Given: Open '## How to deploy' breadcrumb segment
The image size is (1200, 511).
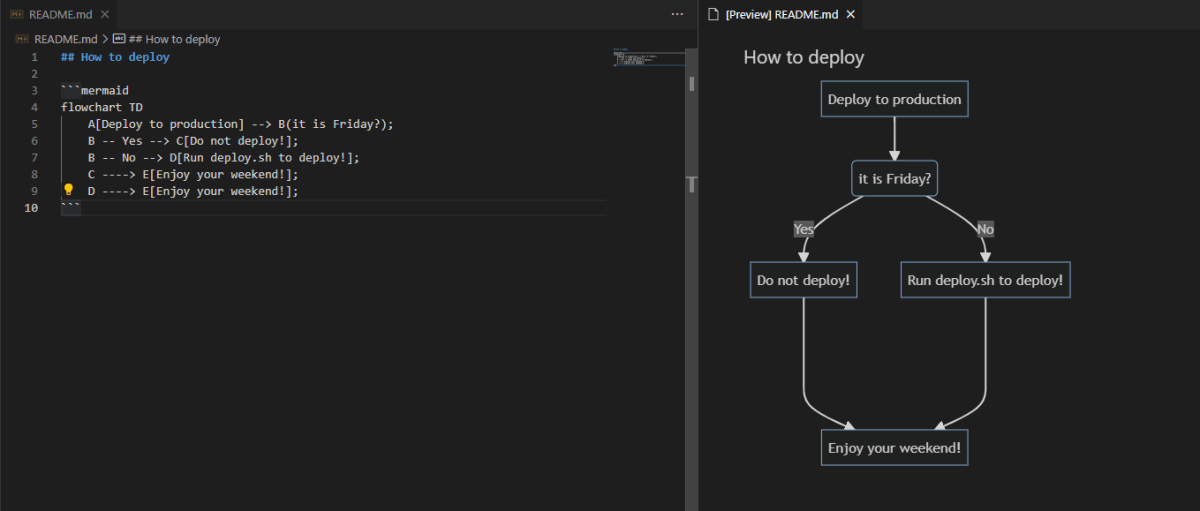Looking at the screenshot, I should pos(174,39).
